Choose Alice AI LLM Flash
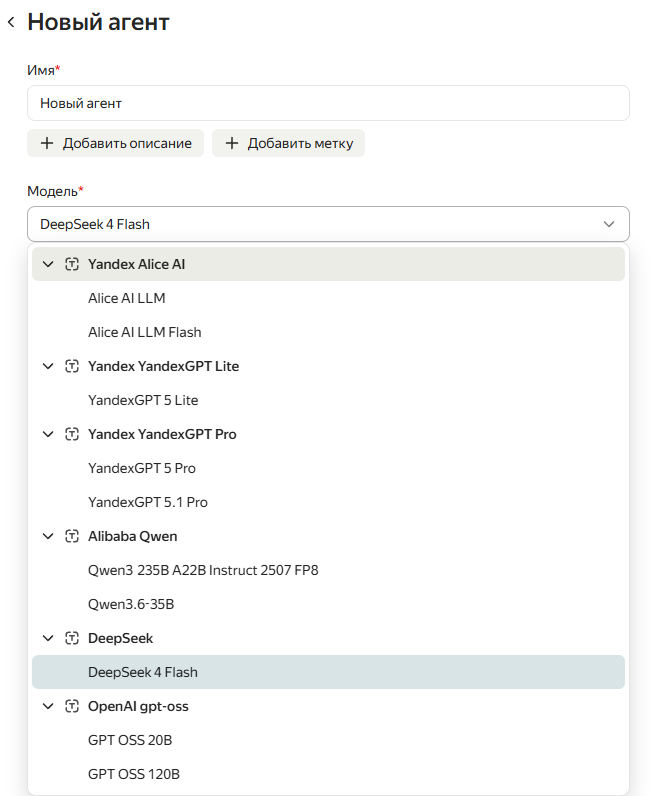Screen dimensions: 653x796 pos(328,332)
